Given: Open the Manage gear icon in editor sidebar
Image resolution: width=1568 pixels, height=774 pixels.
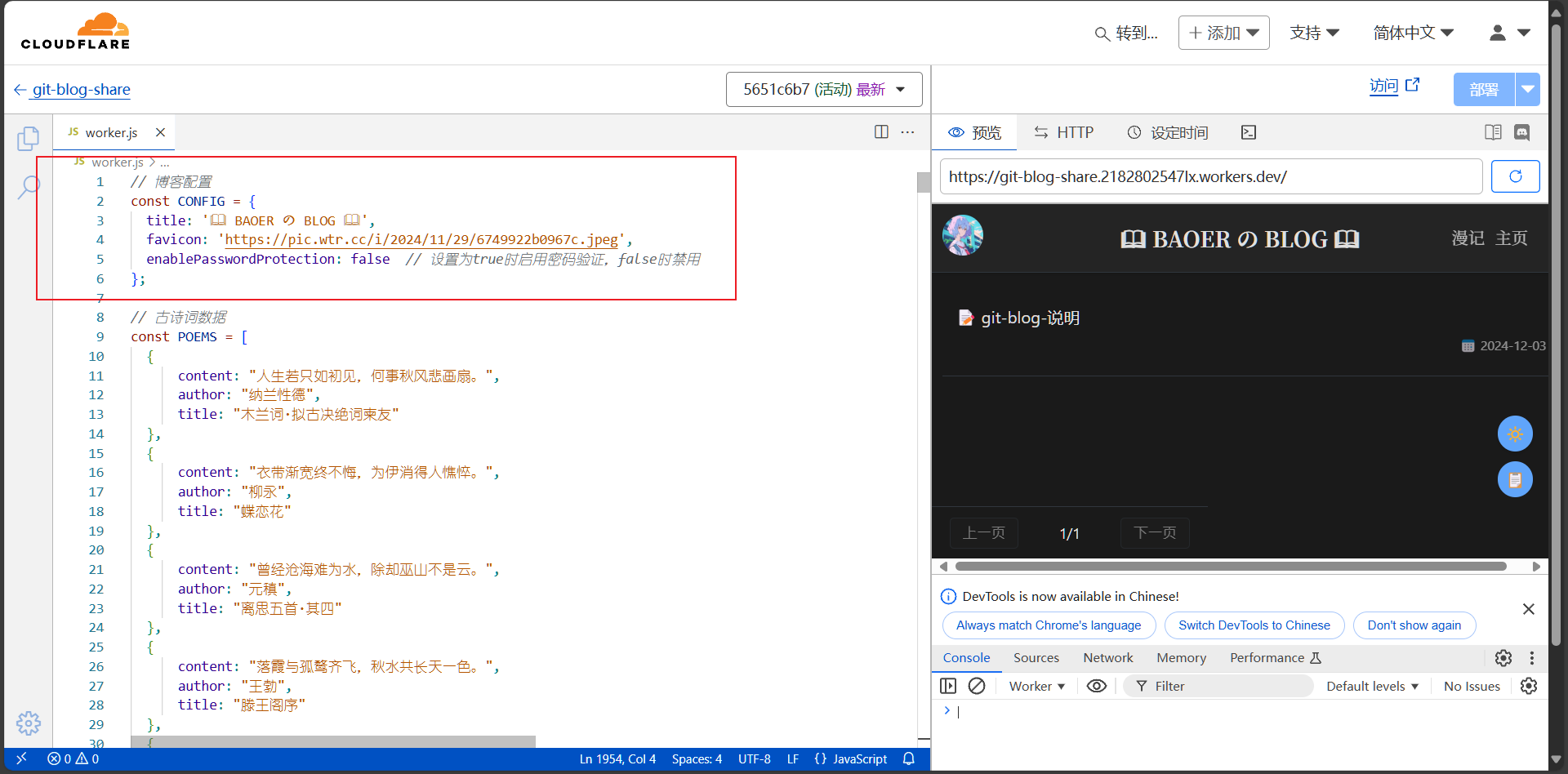Looking at the screenshot, I should [x=29, y=723].
